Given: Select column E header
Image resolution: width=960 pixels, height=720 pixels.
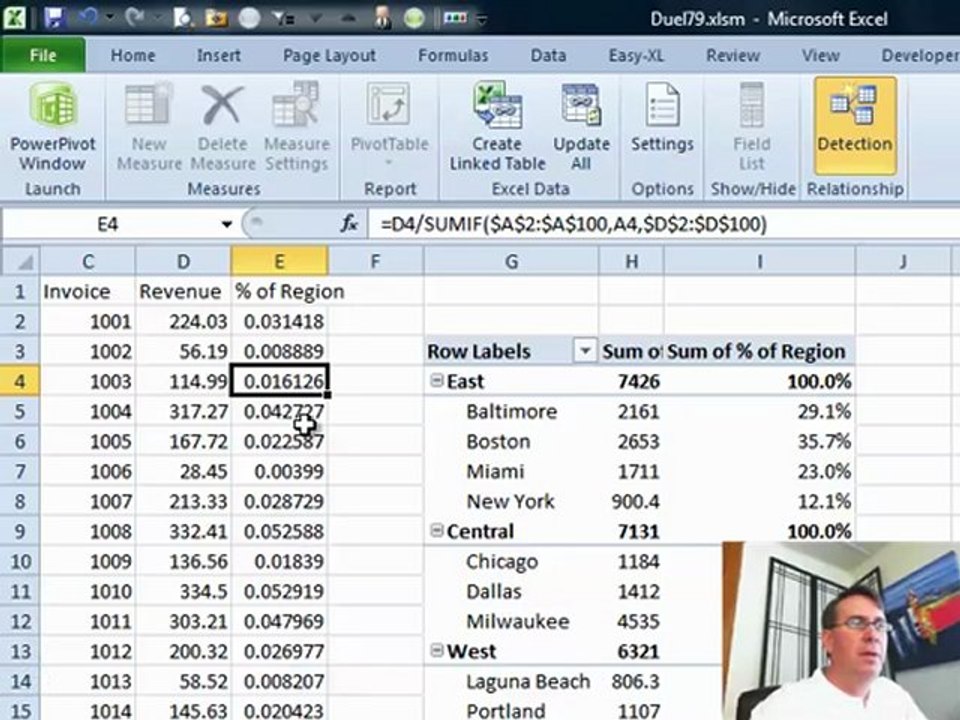Looking at the screenshot, I should (x=279, y=261).
